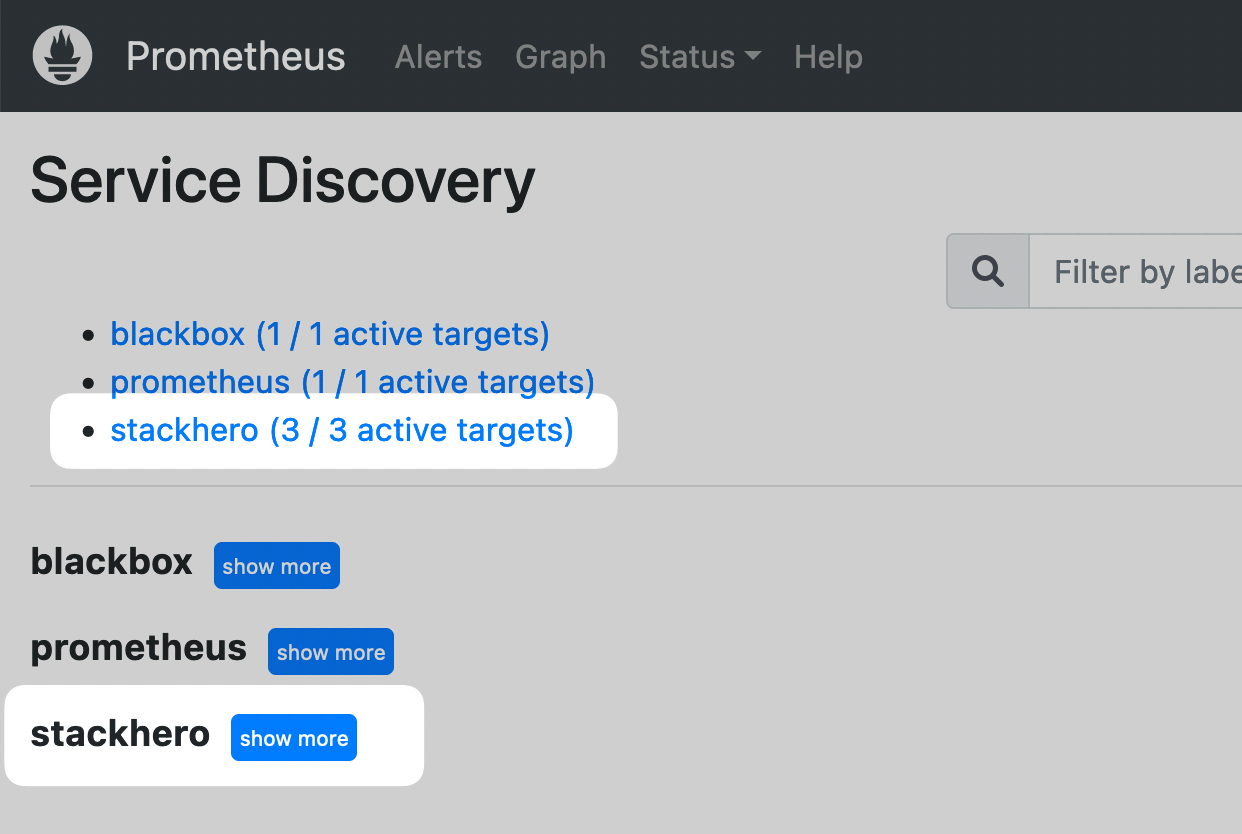Switch to the Graph view

coord(560,57)
